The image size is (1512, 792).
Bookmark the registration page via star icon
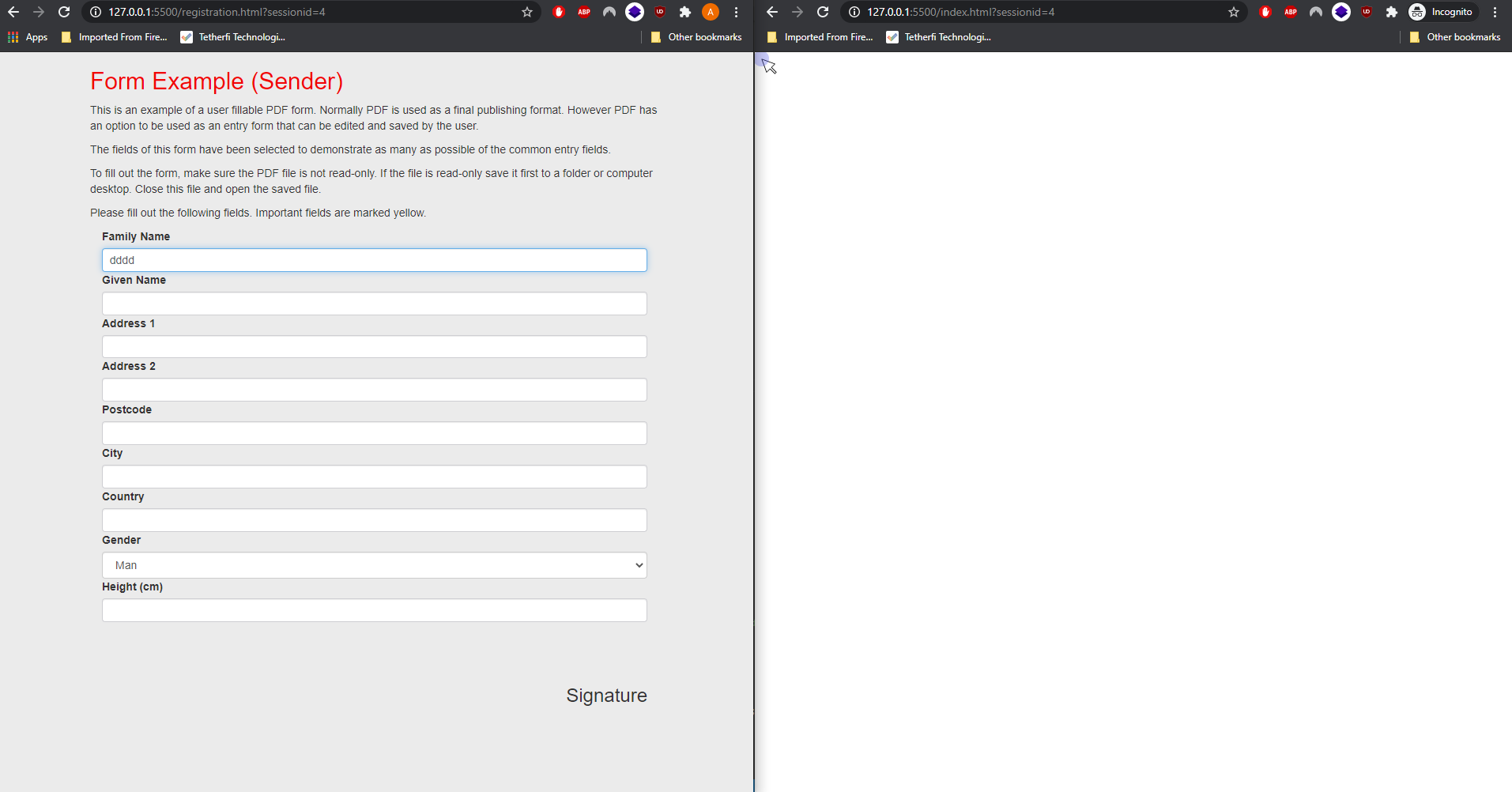526,12
